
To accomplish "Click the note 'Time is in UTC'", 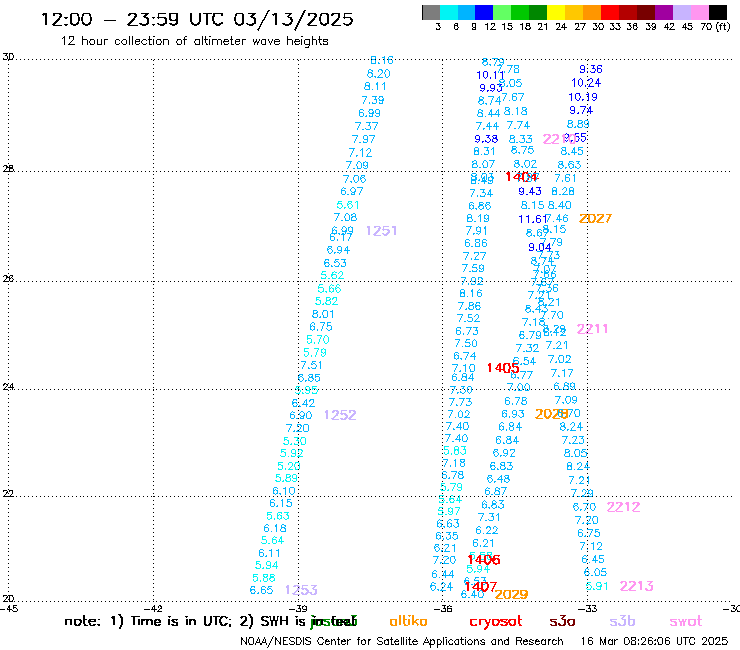I will pyautogui.click(x=181, y=621).
